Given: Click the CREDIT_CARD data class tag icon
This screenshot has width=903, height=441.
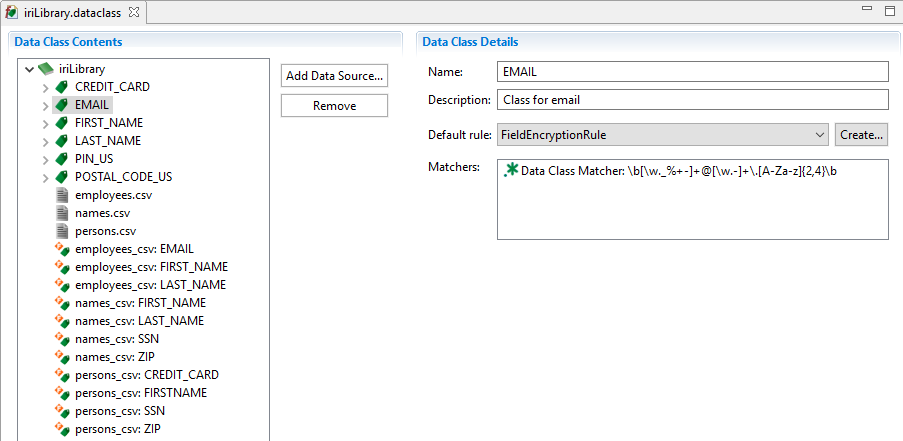Looking at the screenshot, I should pos(62,87).
